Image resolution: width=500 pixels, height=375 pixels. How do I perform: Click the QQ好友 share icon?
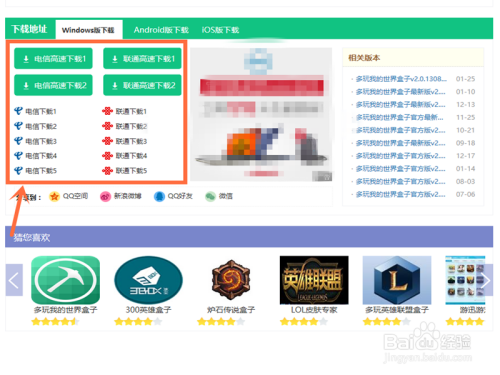(x=159, y=196)
